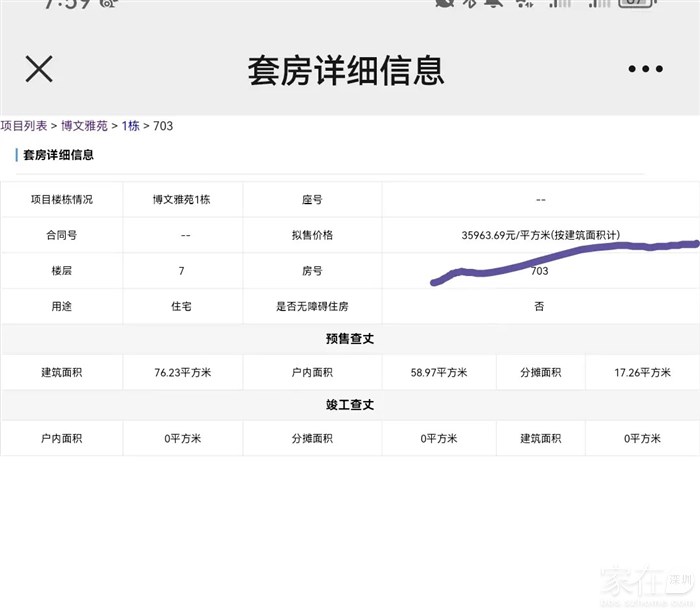Select the 17.26平方米 shared area value
The width and height of the screenshot is (700, 610).
pyautogui.click(x=642, y=373)
